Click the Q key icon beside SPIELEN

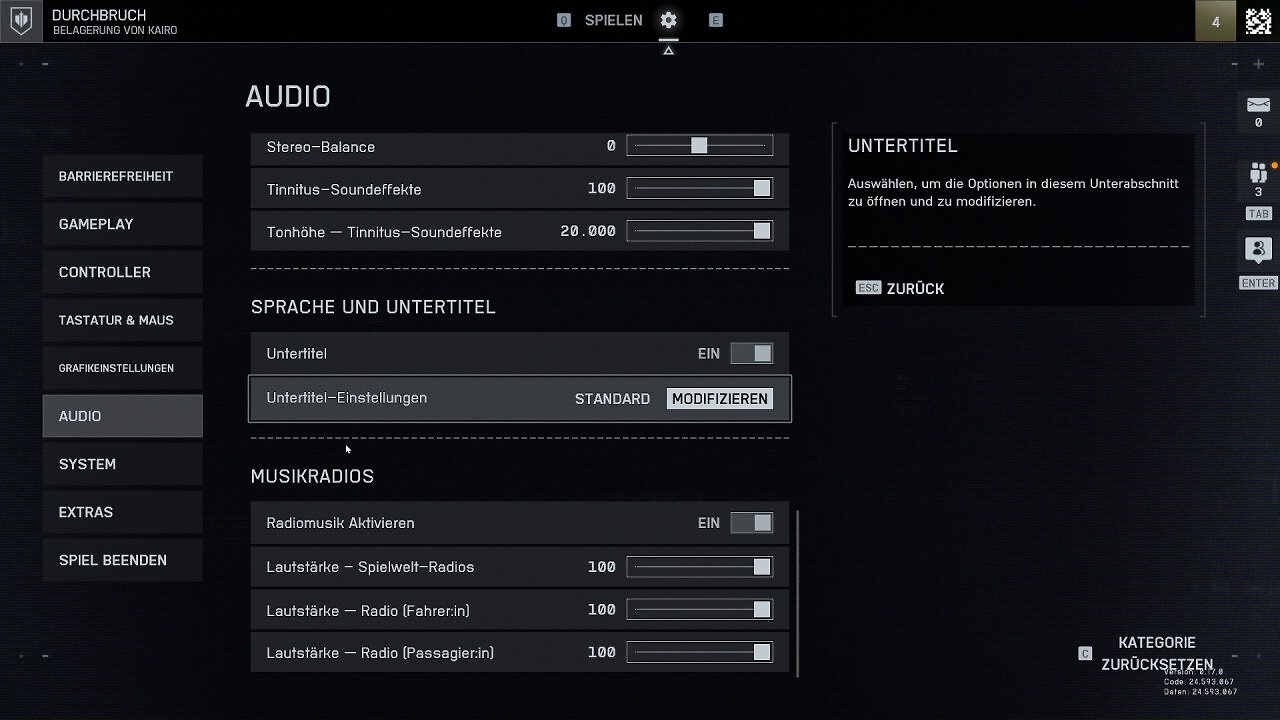564,20
